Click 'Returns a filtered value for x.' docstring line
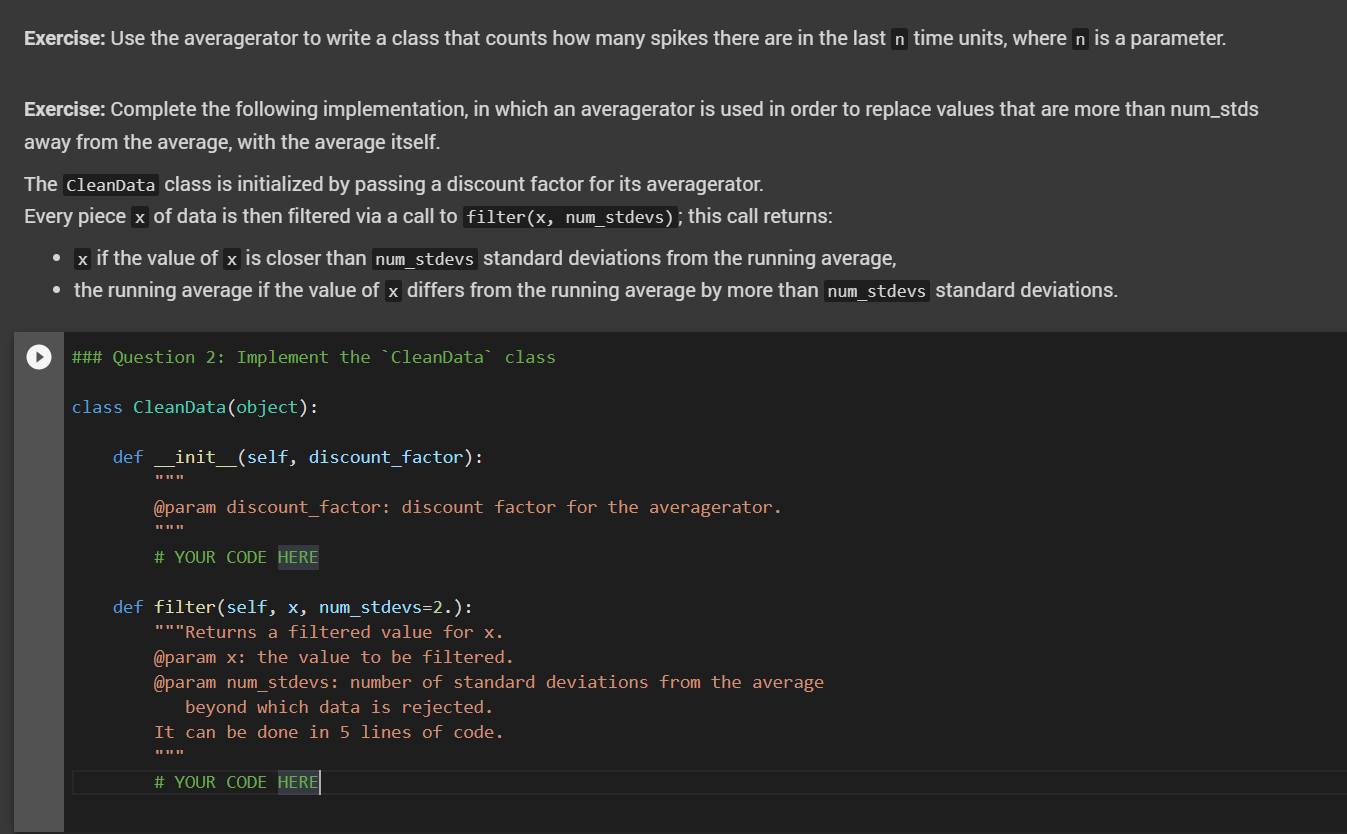Viewport: 1347px width, 834px height. tap(329, 632)
